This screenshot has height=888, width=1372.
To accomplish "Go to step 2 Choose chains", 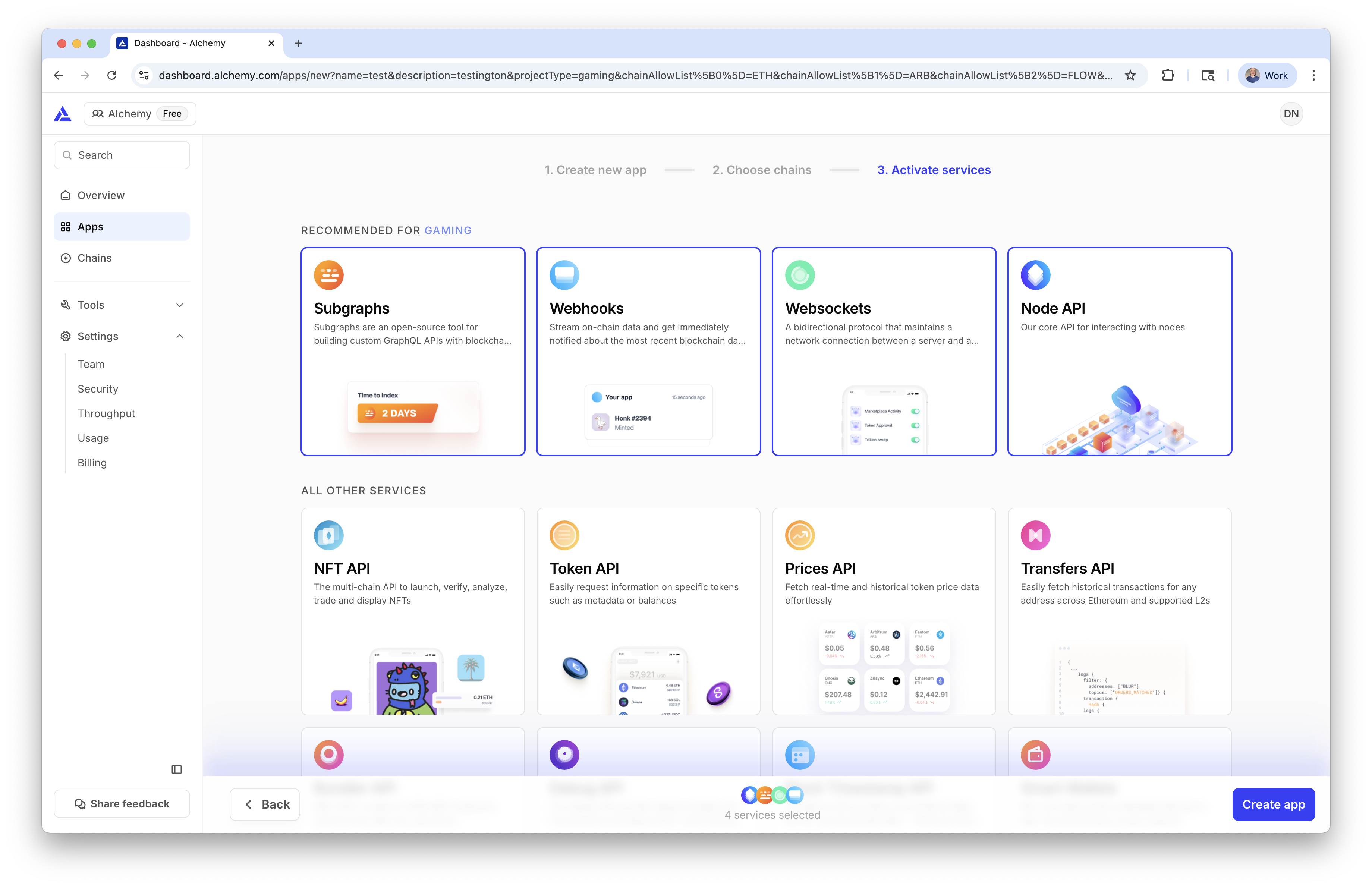I will (x=761, y=170).
